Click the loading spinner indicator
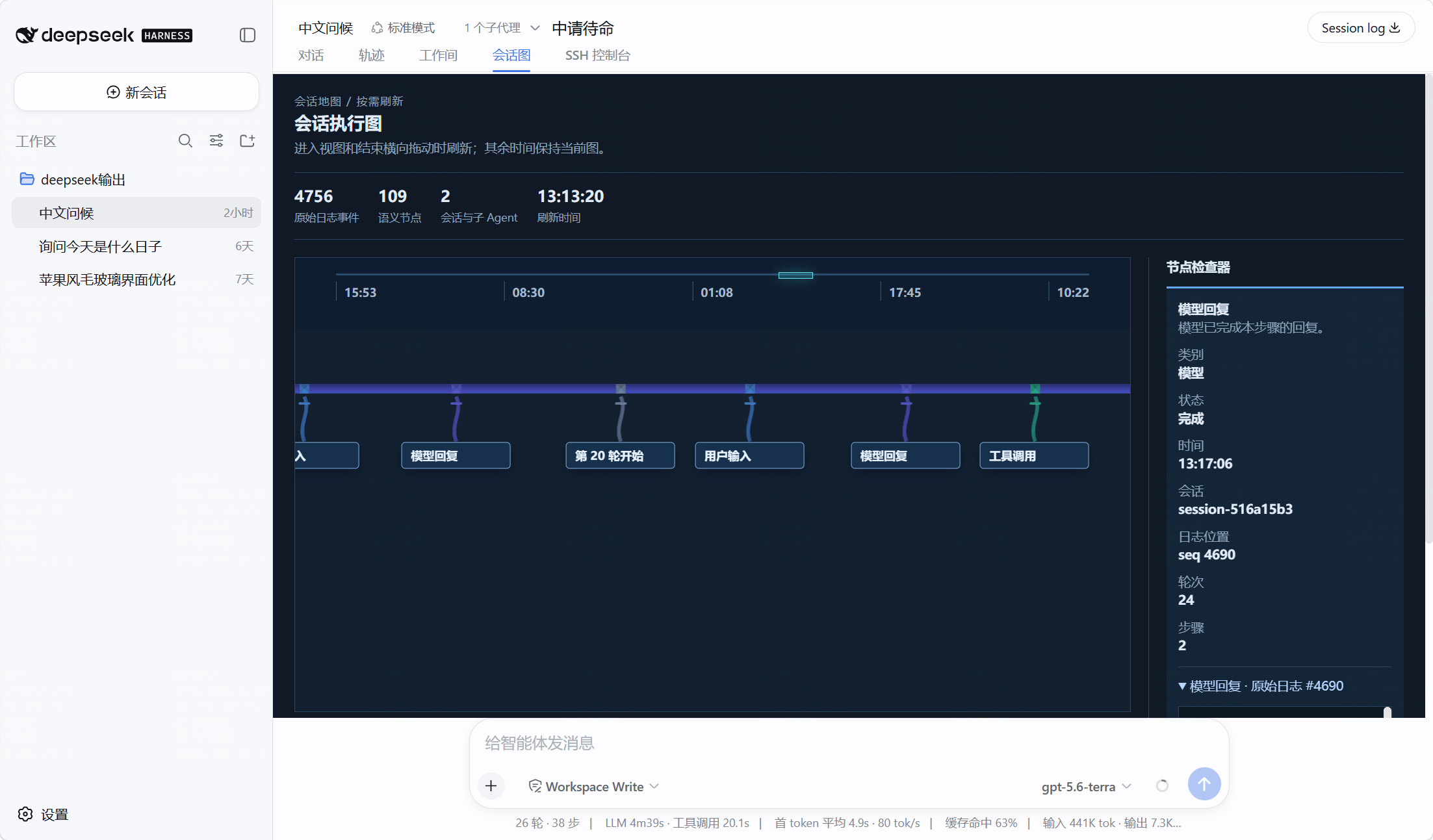 (x=1163, y=786)
